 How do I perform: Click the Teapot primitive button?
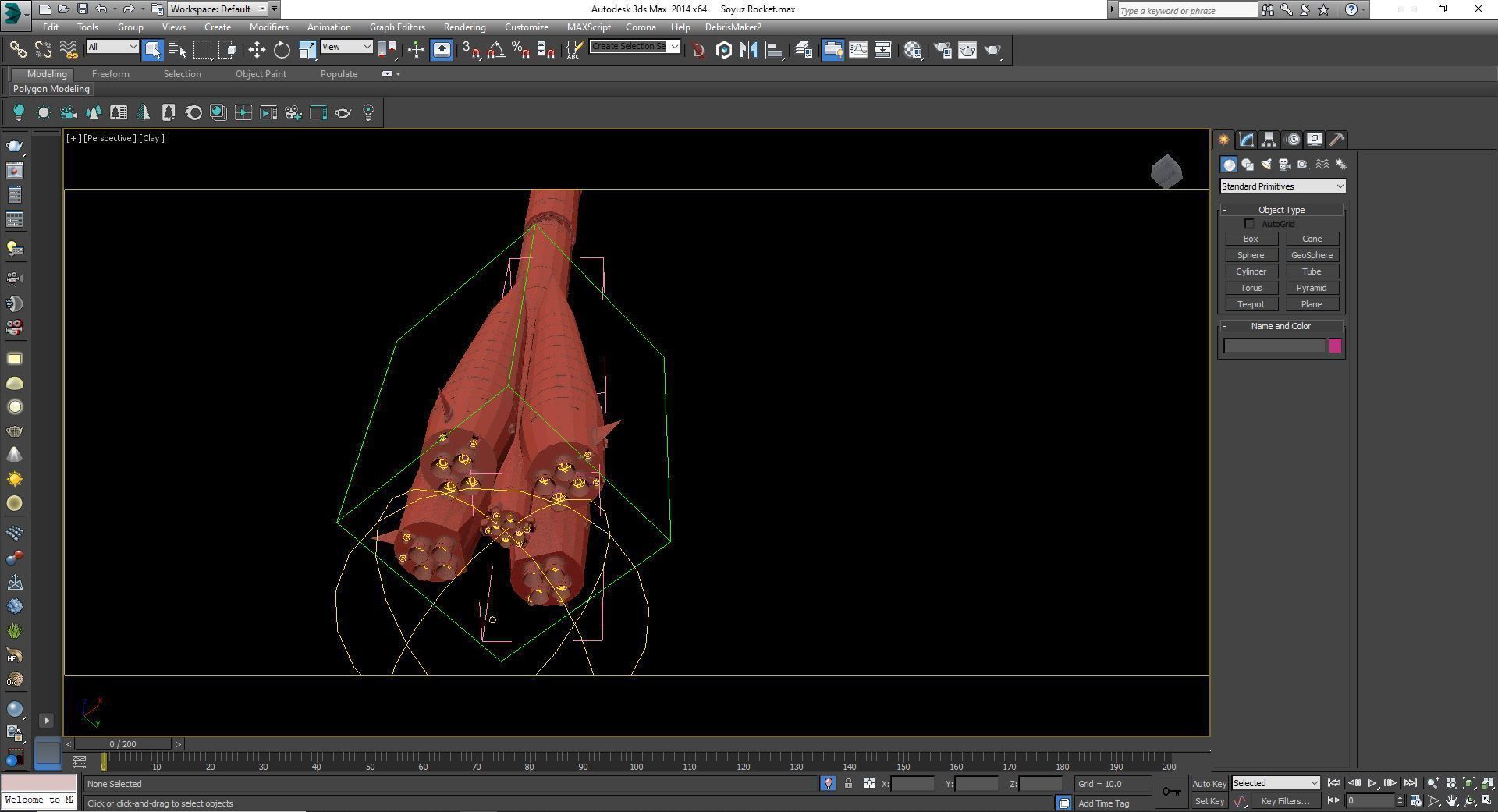click(x=1250, y=304)
